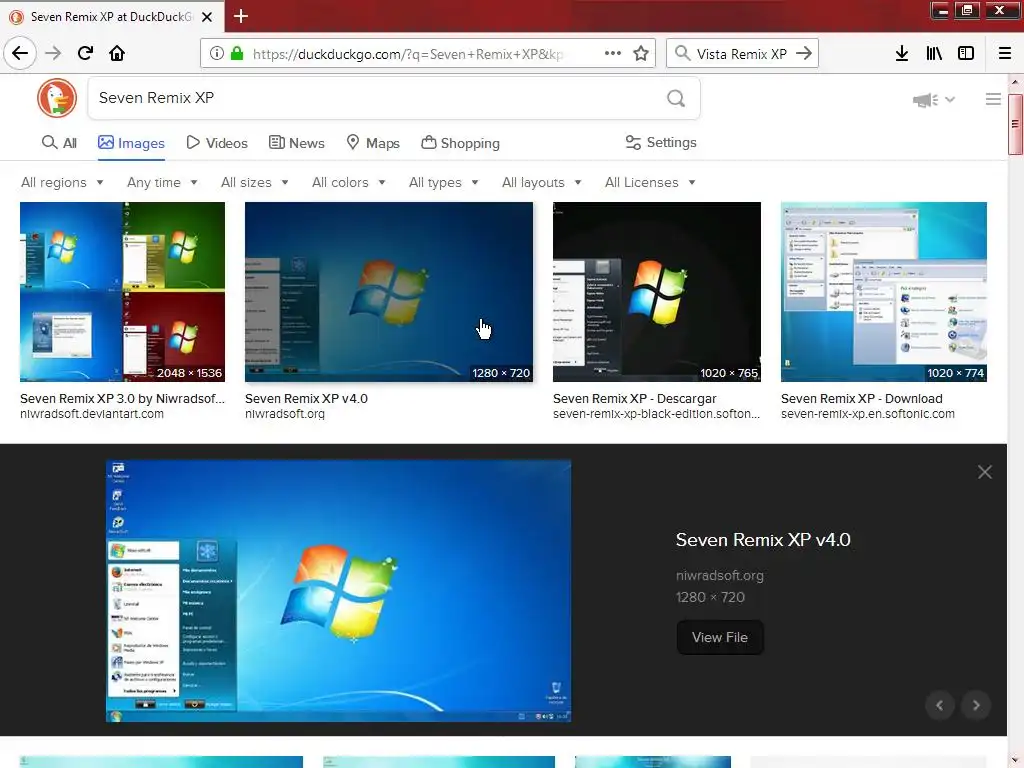Select the Images tab
This screenshot has height=768, width=1024.
131,142
